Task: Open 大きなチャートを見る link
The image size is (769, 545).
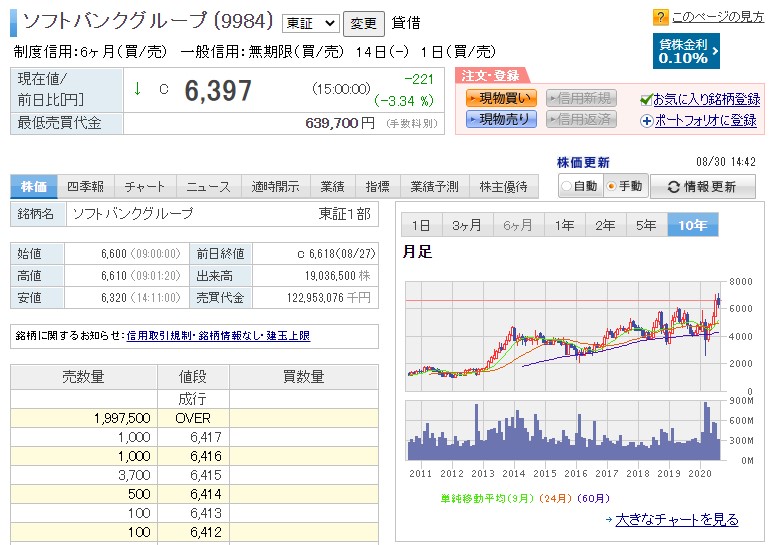Action: 677,519
